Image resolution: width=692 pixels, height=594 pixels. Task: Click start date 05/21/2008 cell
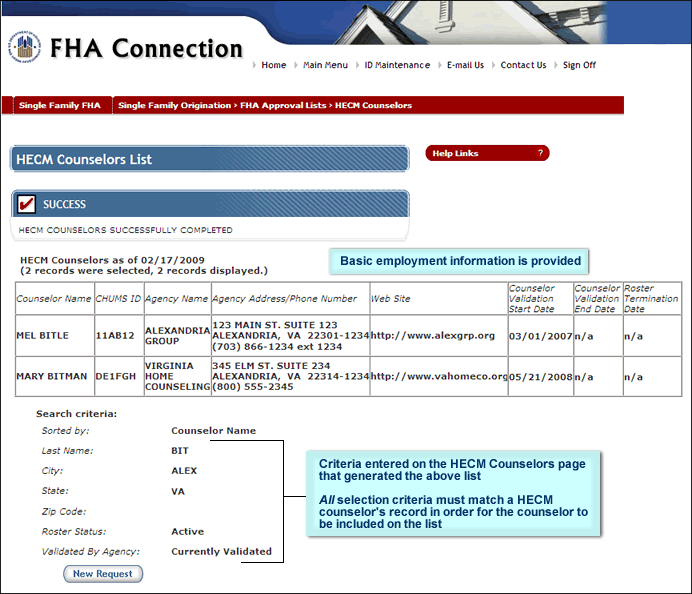[540, 377]
